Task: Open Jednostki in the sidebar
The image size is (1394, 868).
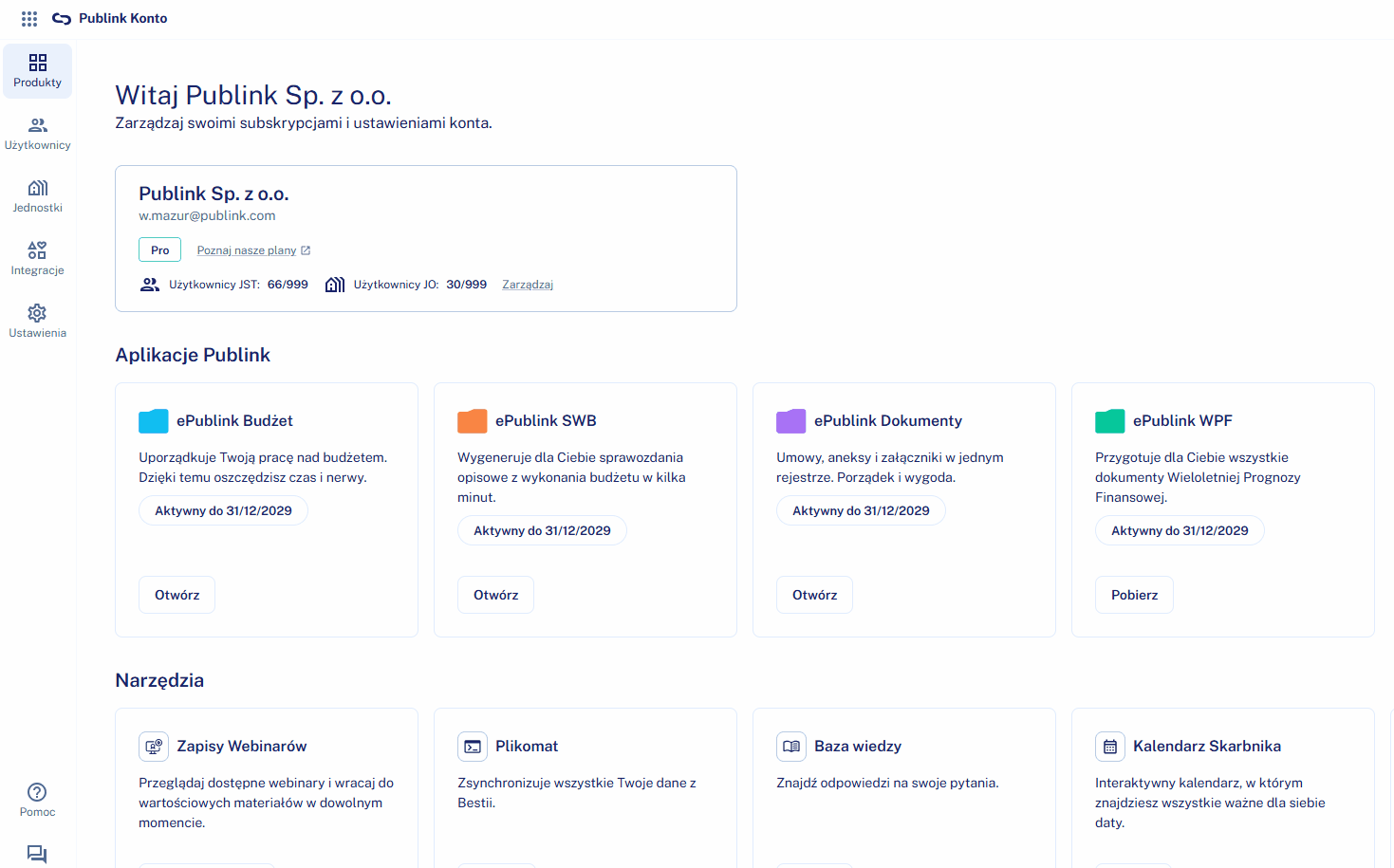Action: point(38,196)
